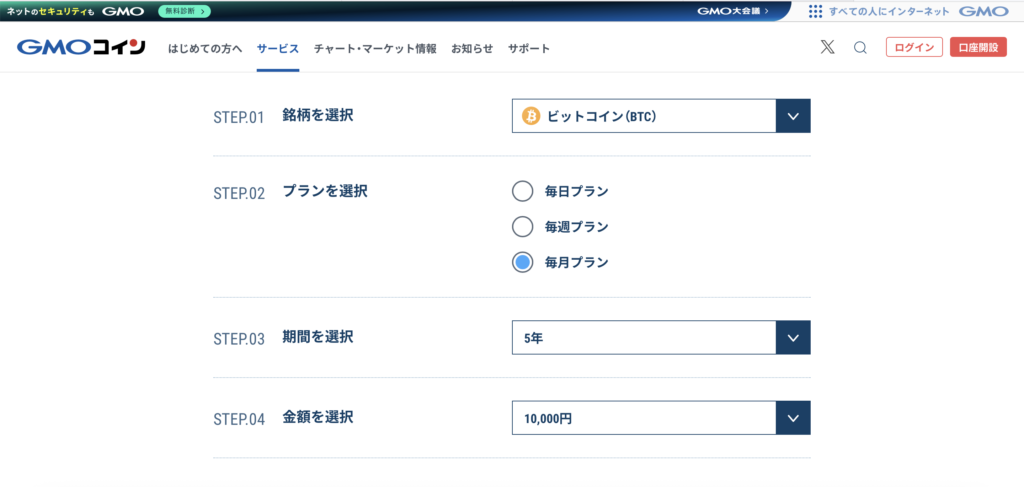
Task: Open the サービス menu item
Action: tap(277, 48)
